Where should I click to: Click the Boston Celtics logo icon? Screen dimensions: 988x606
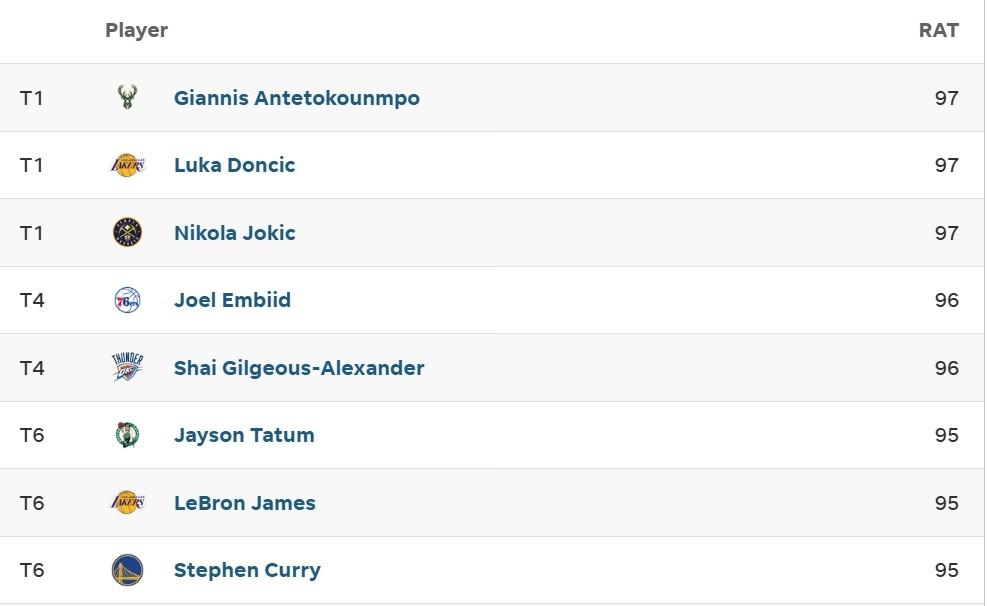[x=127, y=435]
